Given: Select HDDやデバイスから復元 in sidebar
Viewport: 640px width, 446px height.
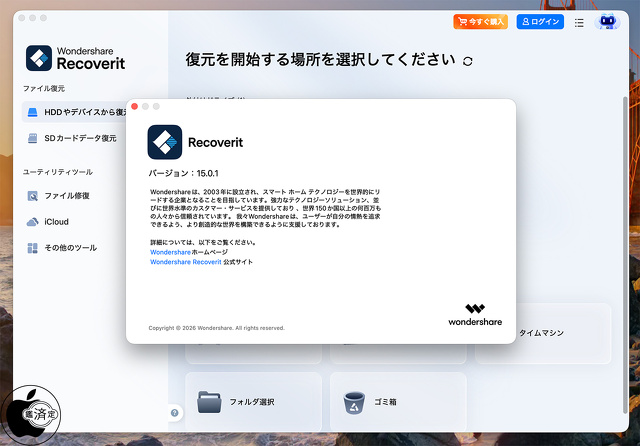Looking at the screenshot, I should pos(75,112).
